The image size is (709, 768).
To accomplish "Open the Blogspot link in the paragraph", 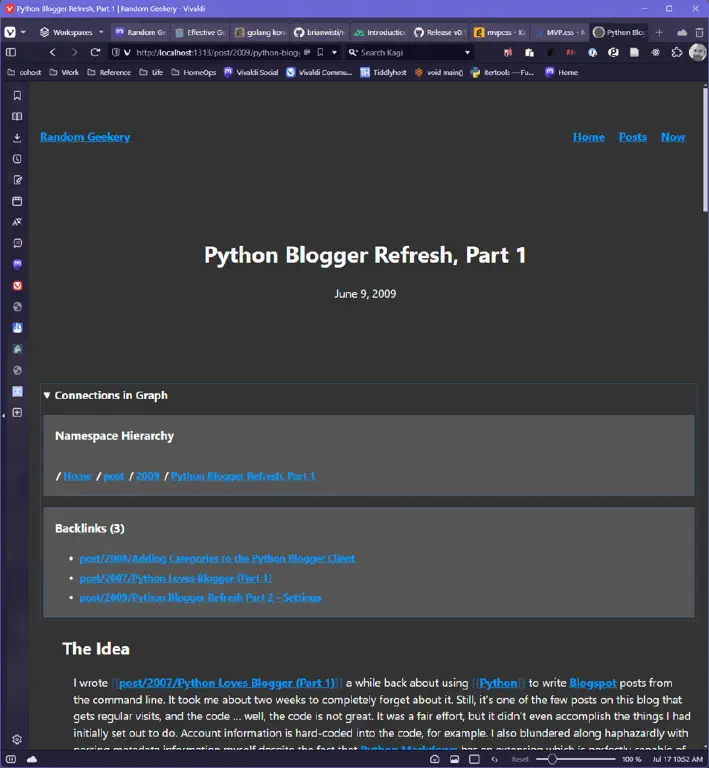I will coord(592,683).
